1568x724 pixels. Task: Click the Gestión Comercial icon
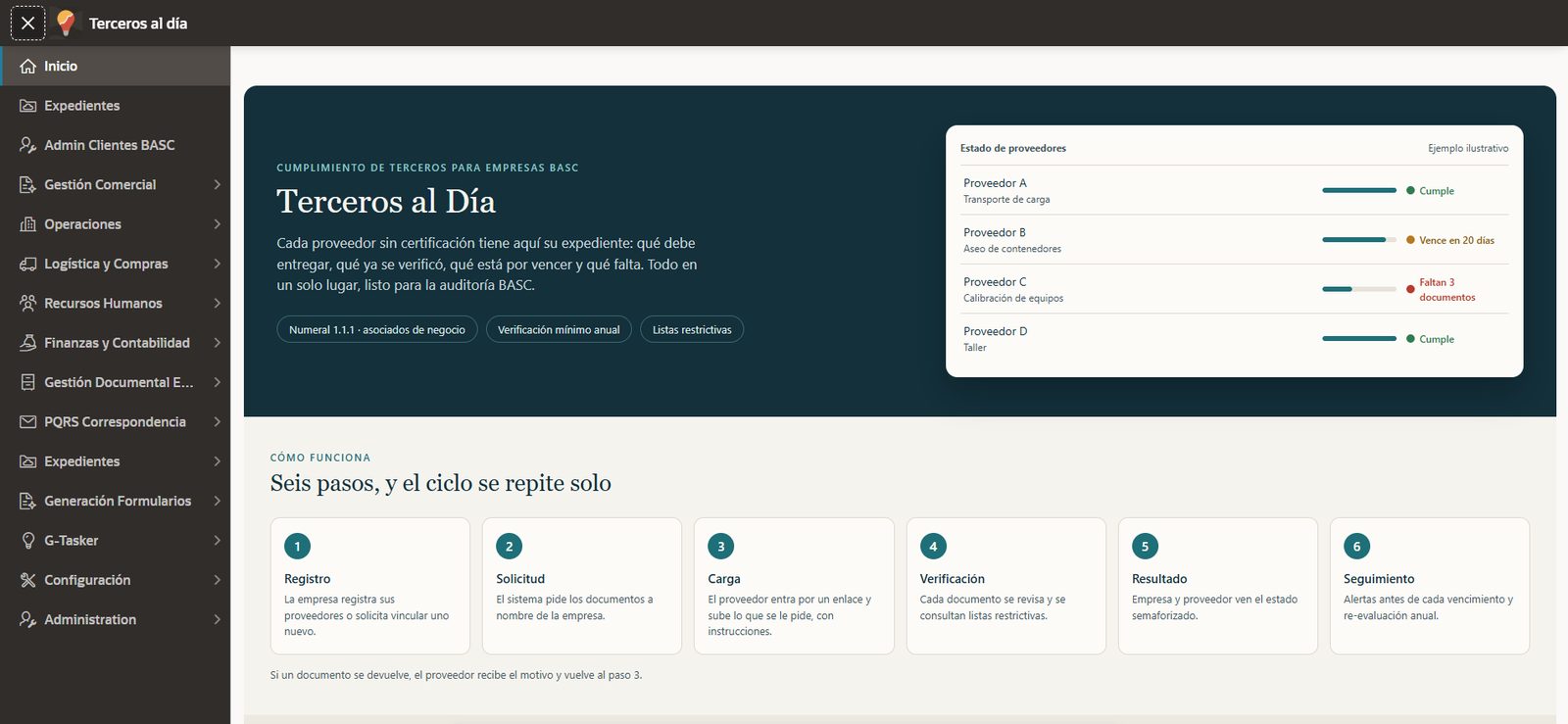[x=28, y=184]
